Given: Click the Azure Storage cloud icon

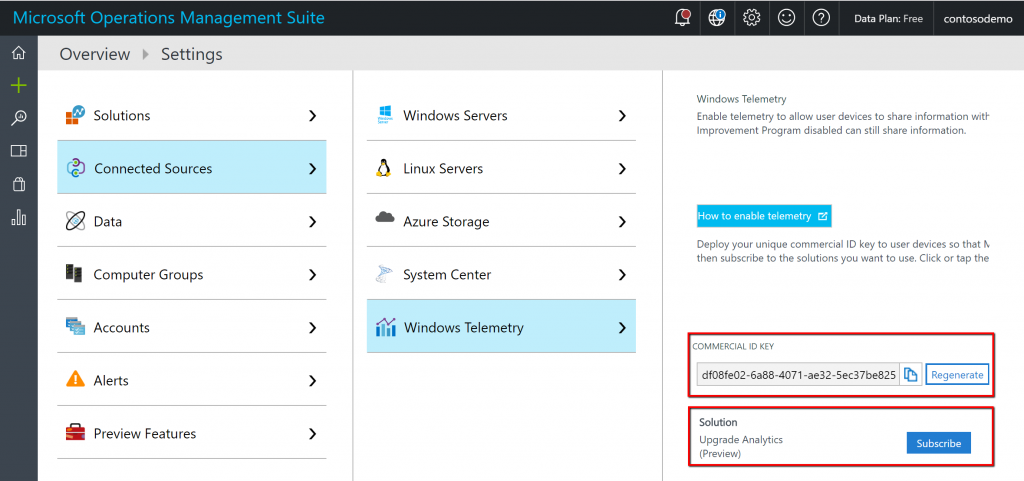Looking at the screenshot, I should point(385,218).
